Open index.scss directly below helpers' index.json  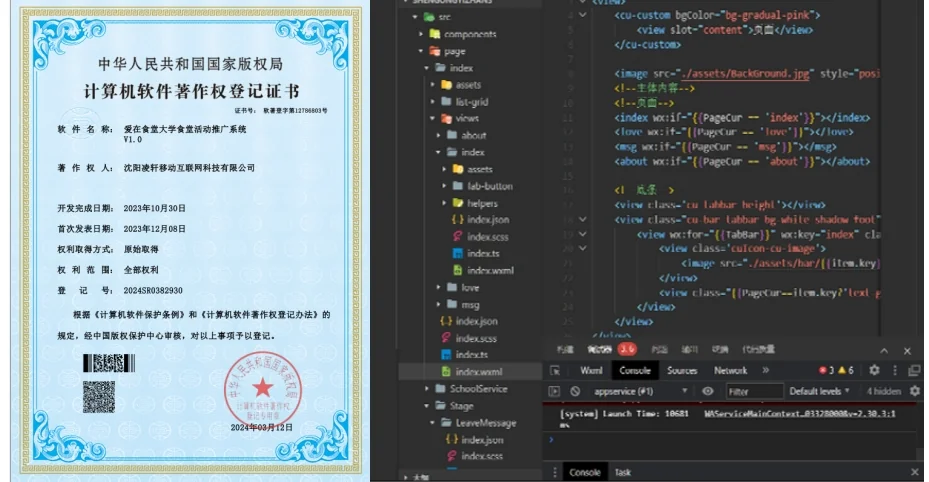(488, 237)
